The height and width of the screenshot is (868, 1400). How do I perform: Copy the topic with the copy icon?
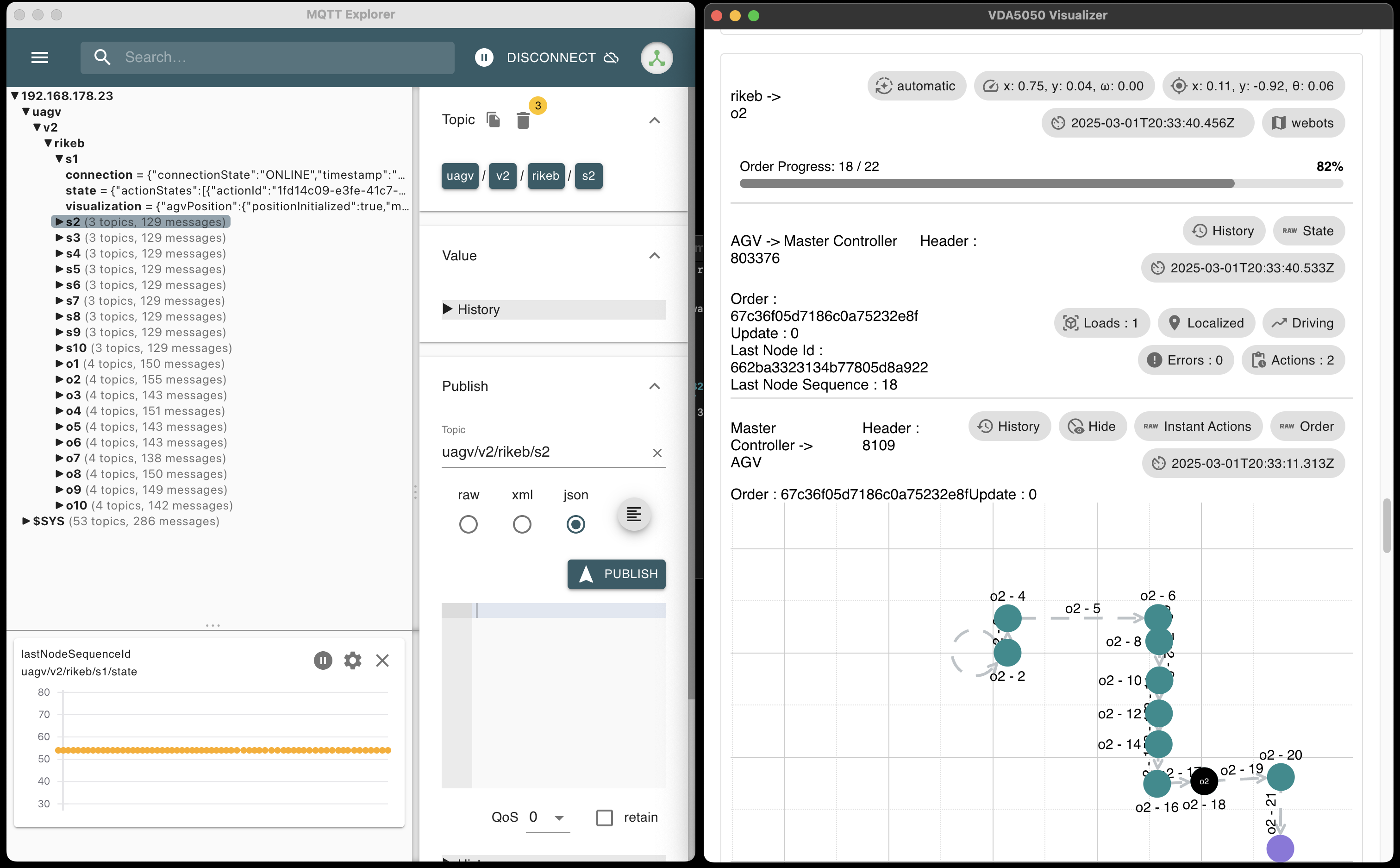click(494, 120)
